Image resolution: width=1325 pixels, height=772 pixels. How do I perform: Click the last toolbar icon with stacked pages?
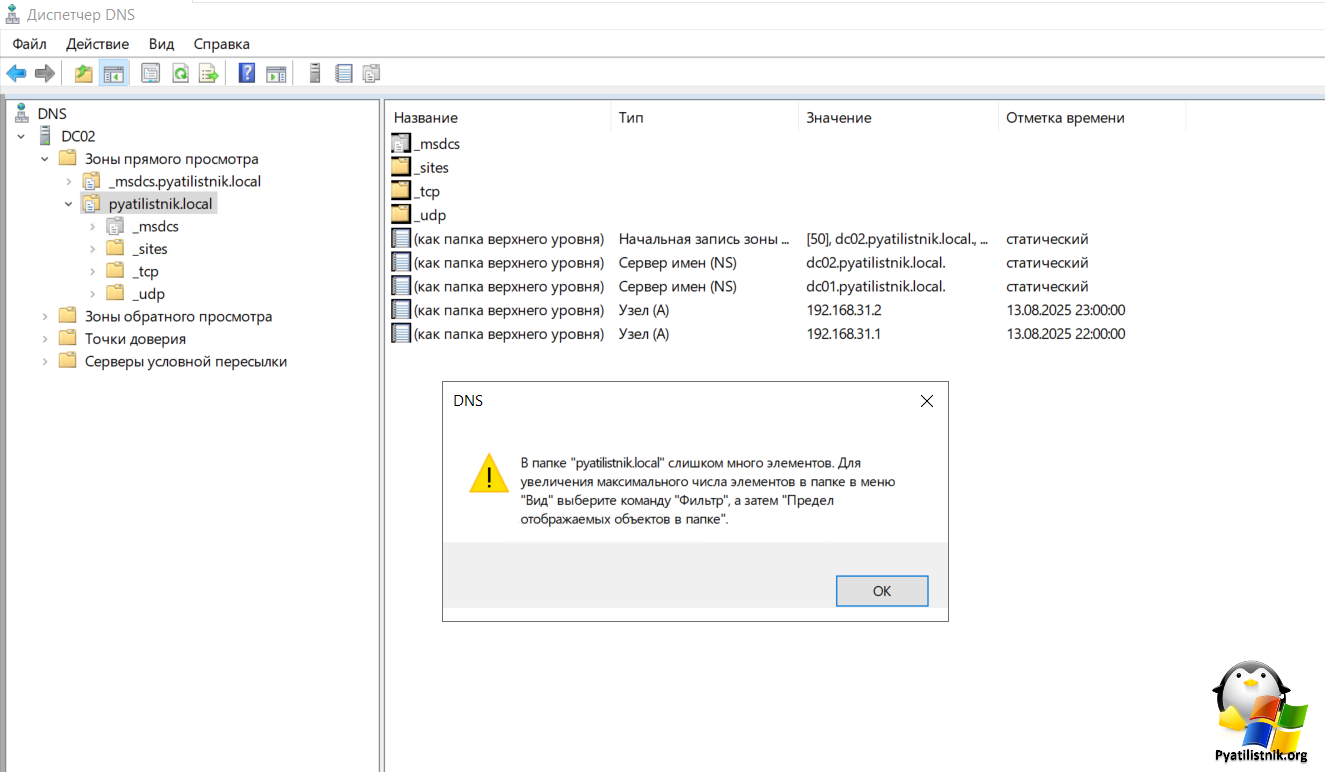(372, 73)
